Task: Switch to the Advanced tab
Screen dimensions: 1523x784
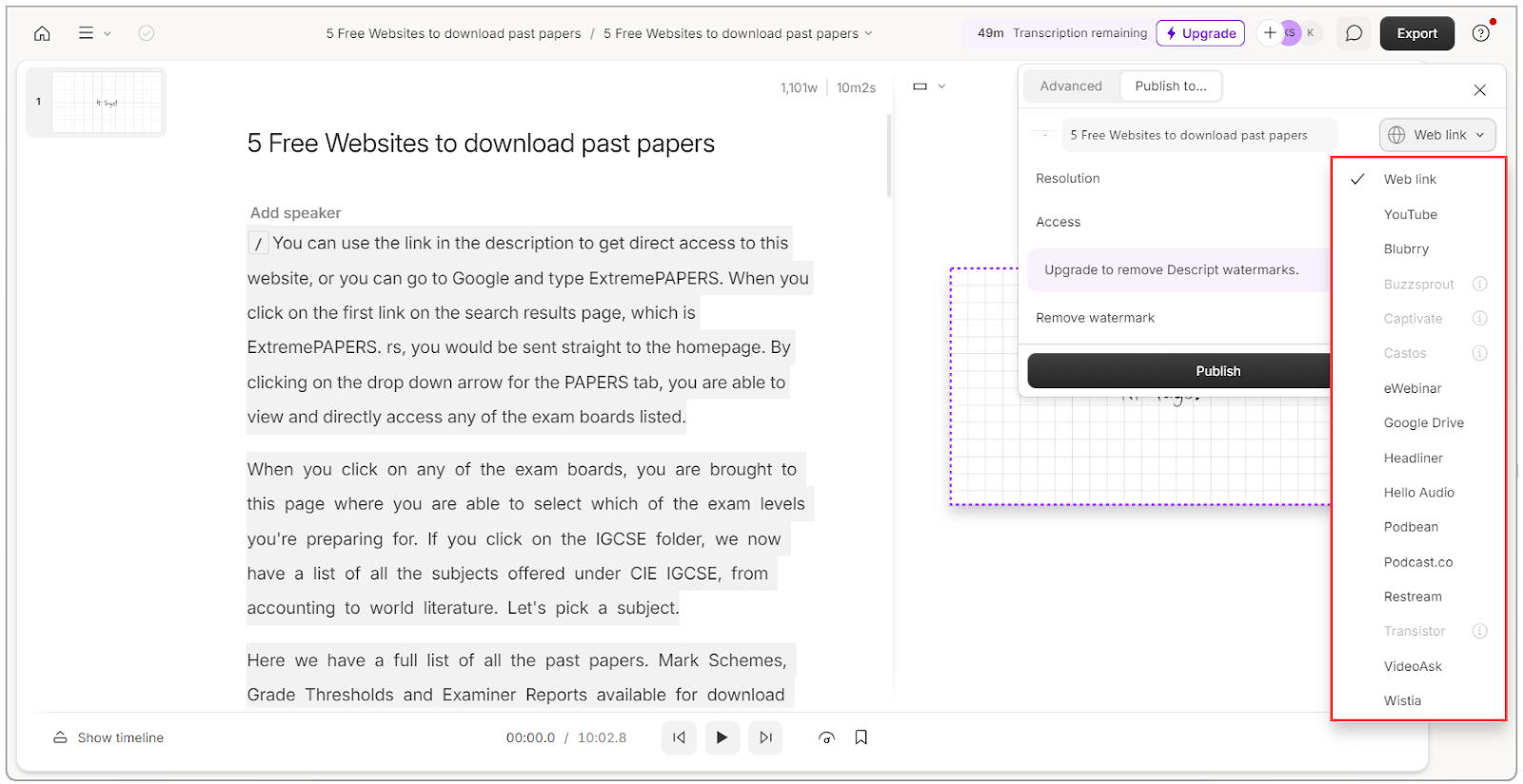Action: (1071, 86)
